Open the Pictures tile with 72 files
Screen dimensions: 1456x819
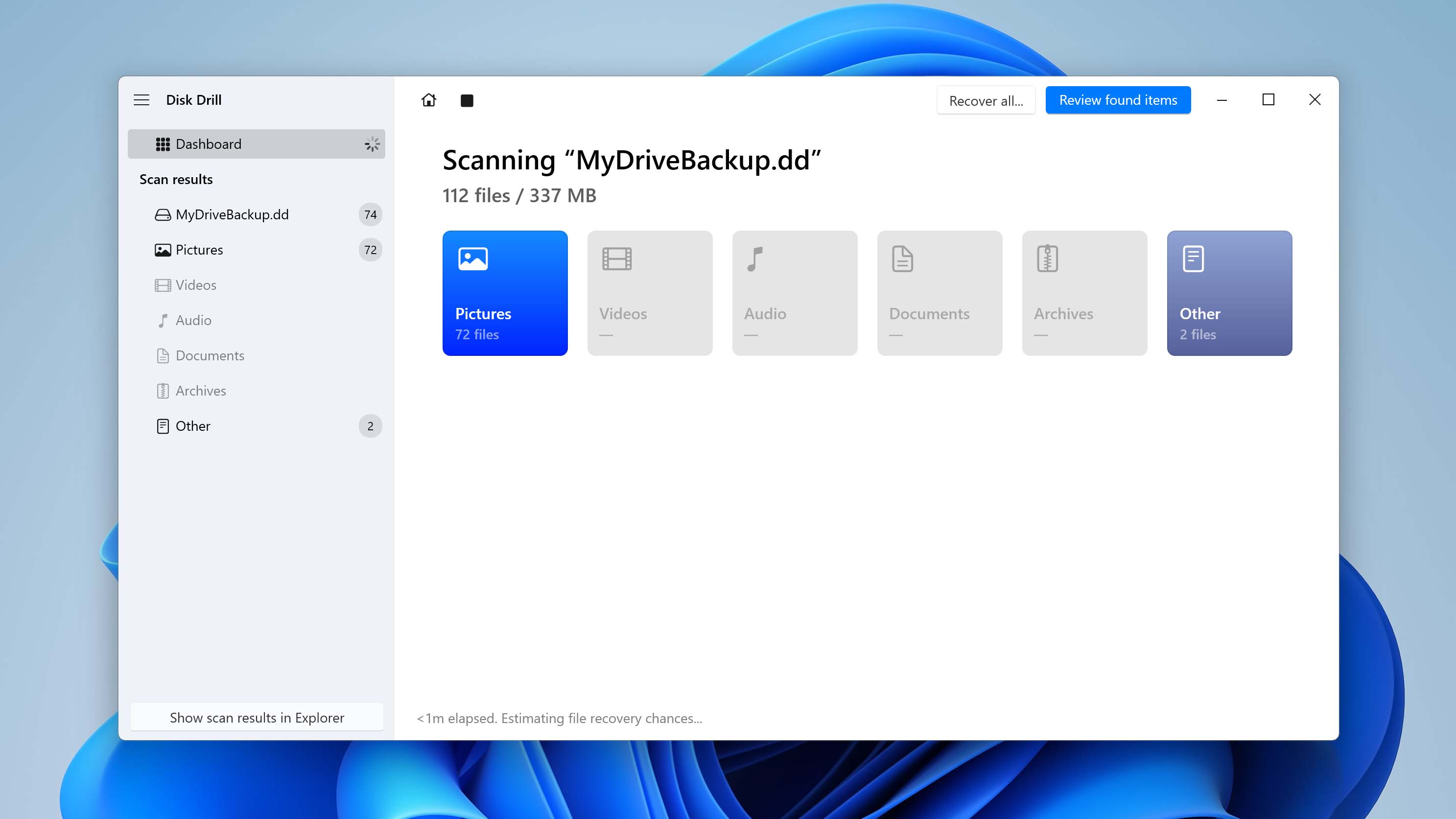[505, 293]
